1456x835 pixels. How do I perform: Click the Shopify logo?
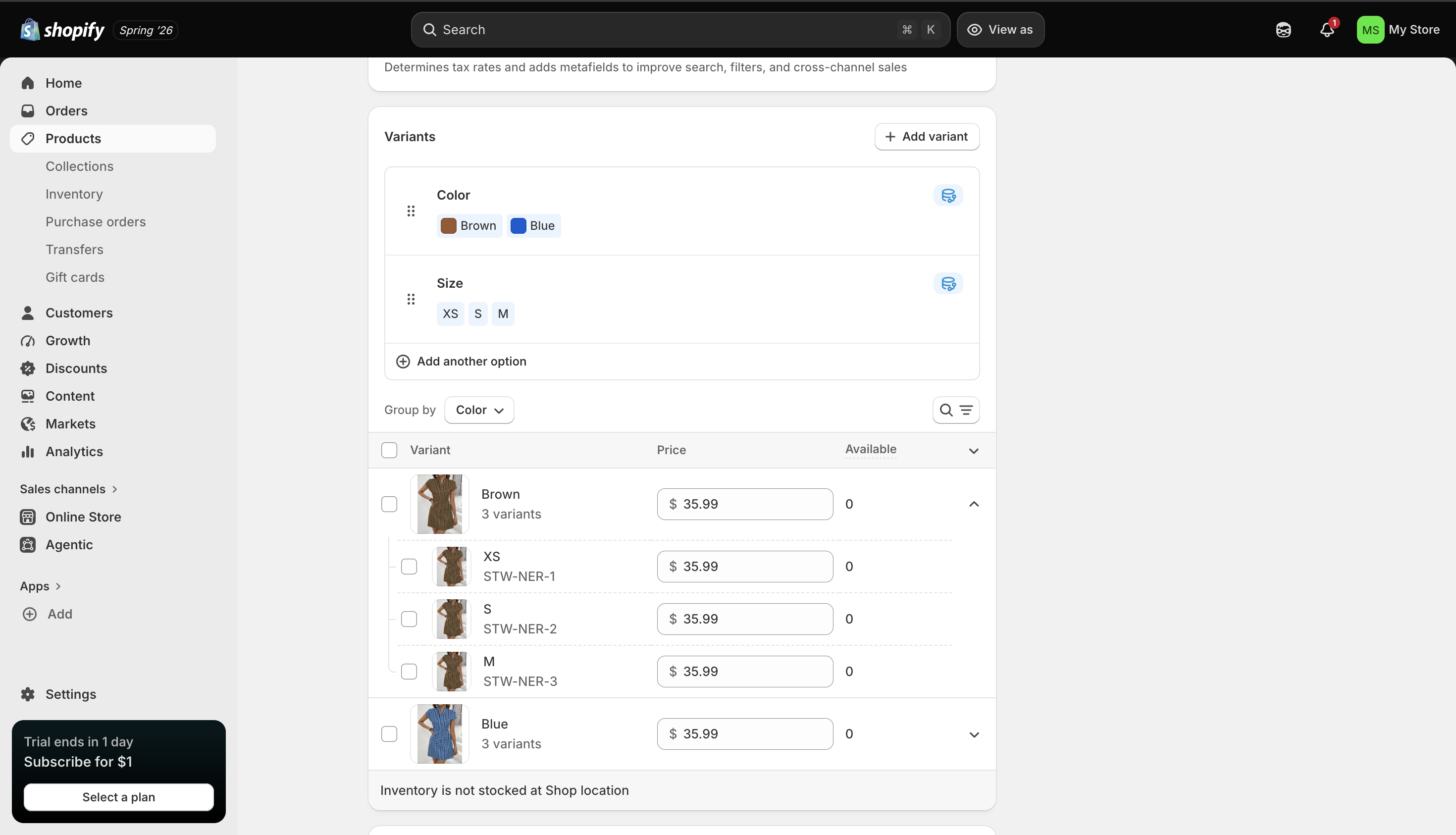[62, 30]
